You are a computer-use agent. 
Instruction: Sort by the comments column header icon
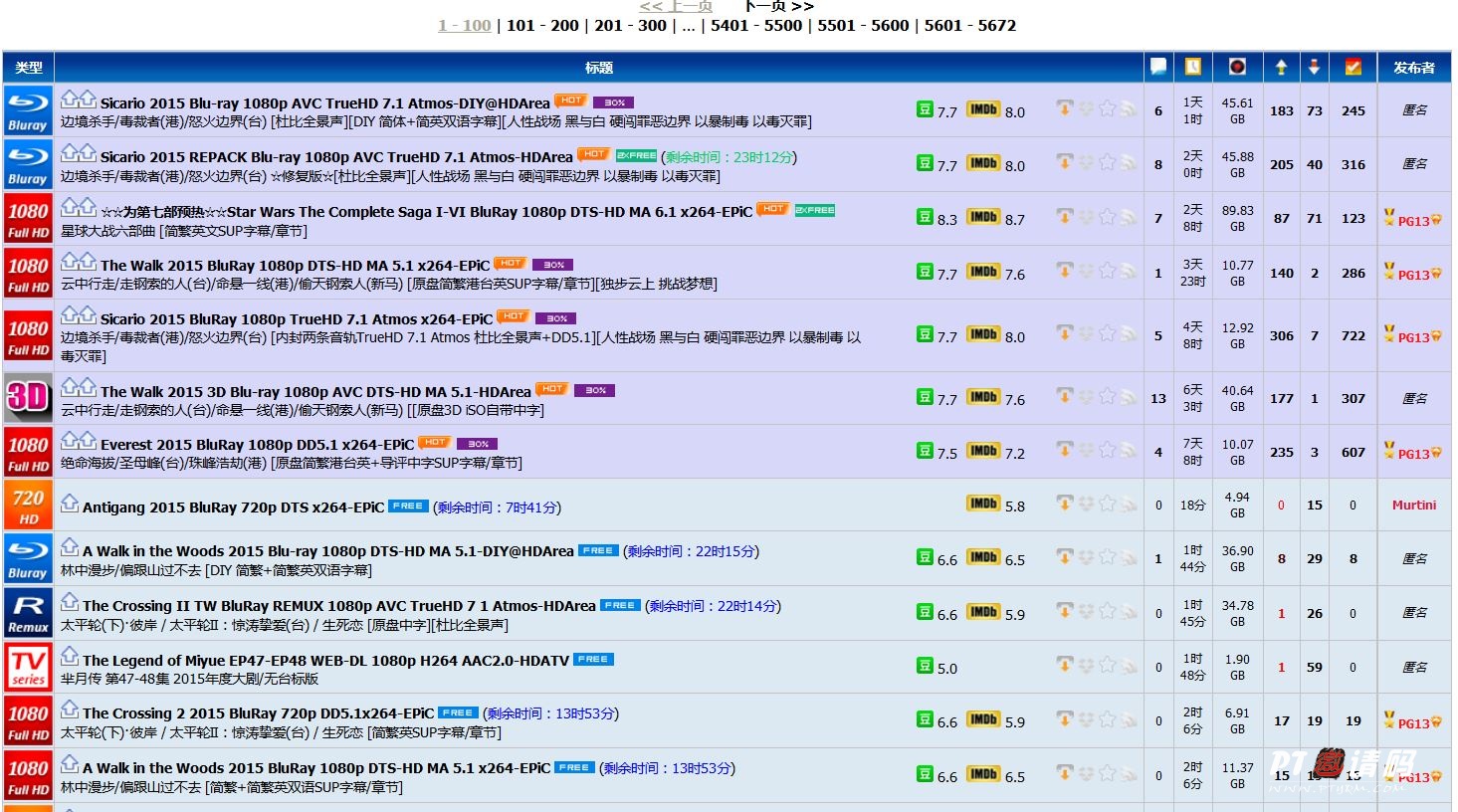[x=1158, y=67]
